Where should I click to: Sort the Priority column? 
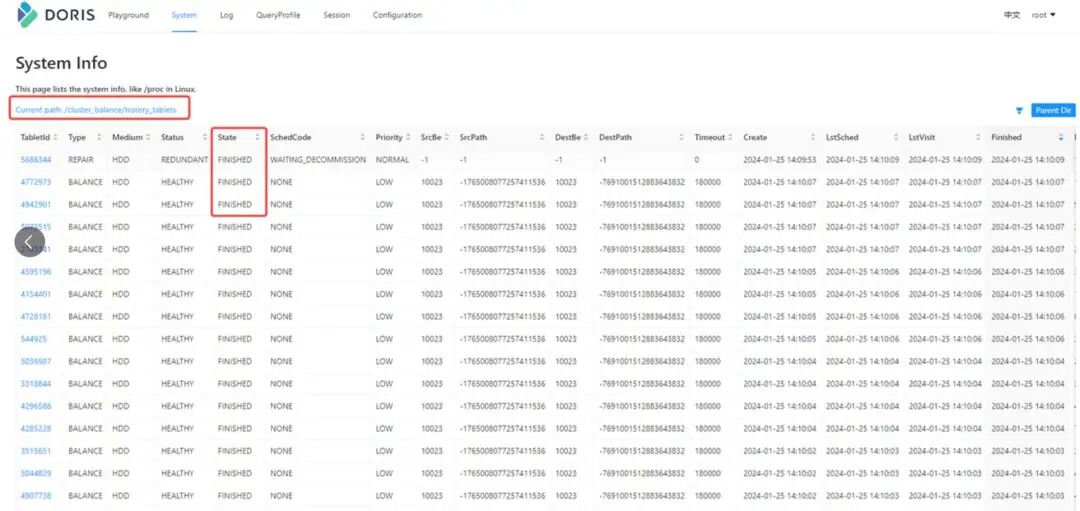(408, 138)
